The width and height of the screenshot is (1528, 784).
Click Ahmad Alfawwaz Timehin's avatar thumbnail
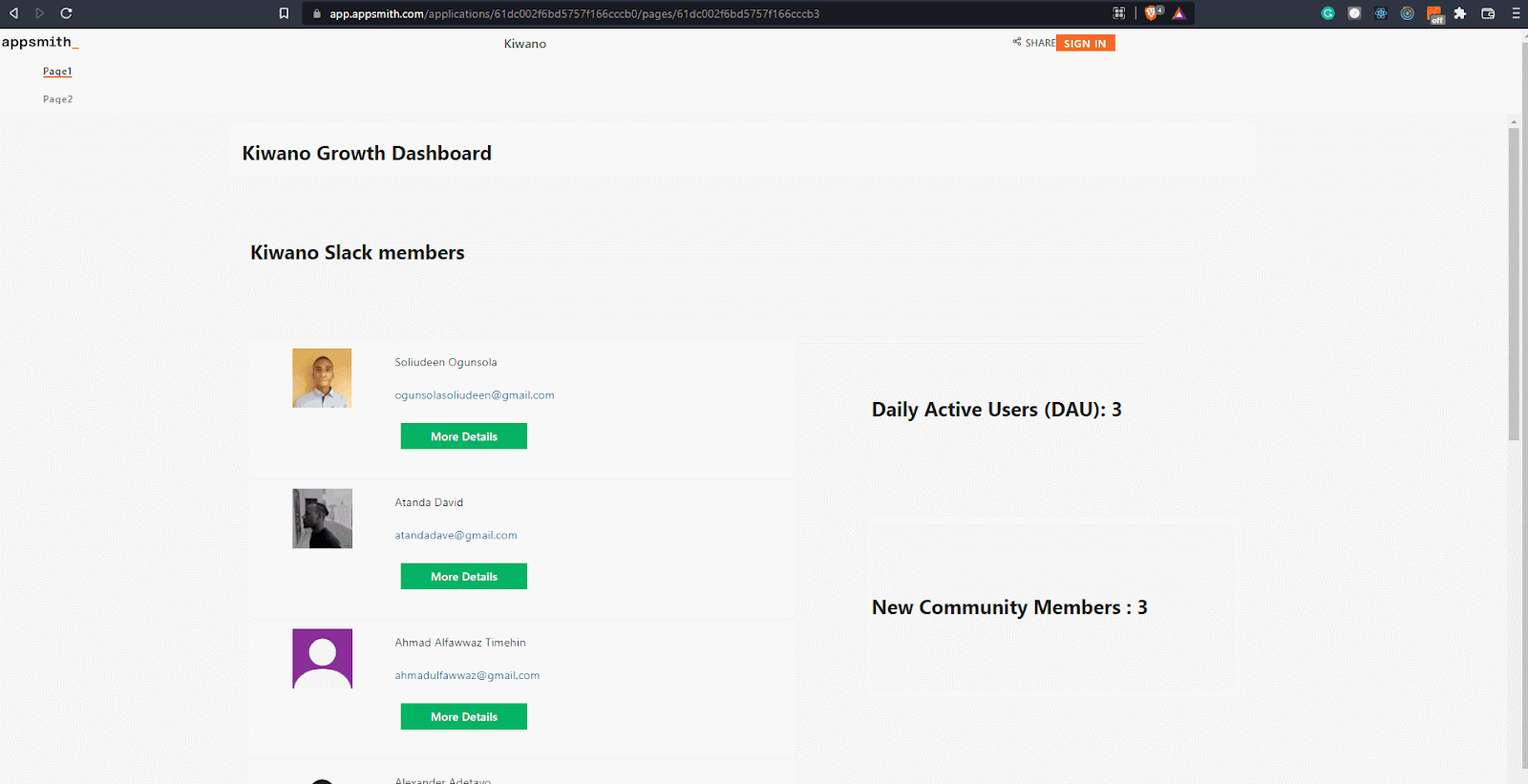[322, 659]
